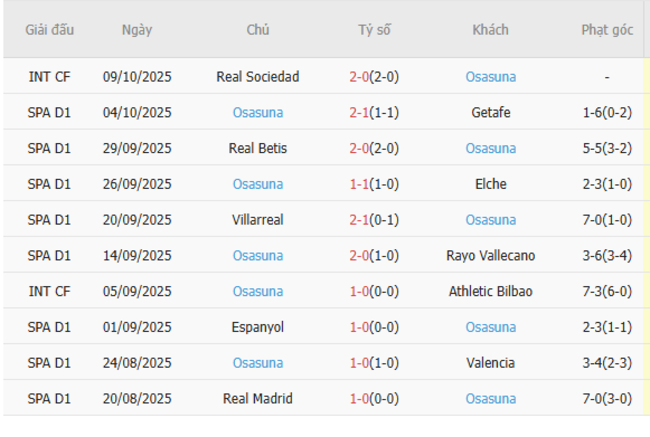Select the Valencia team name

pyautogui.click(x=490, y=363)
